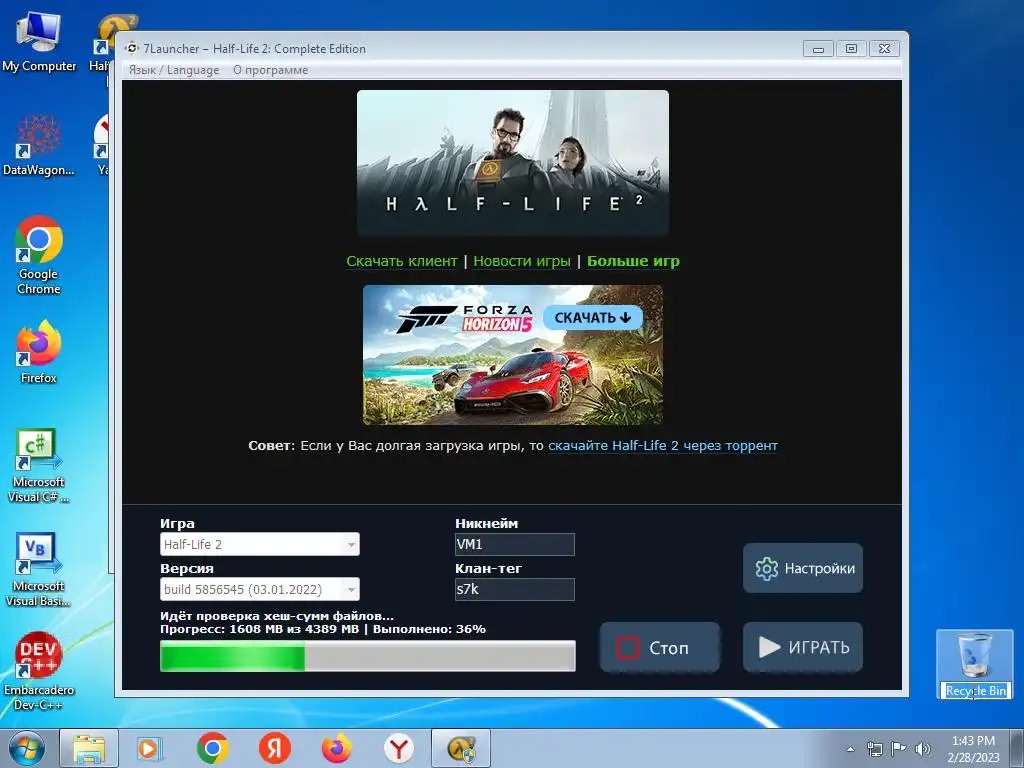
Task: Expand the Версия build dropdown
Action: [260, 589]
